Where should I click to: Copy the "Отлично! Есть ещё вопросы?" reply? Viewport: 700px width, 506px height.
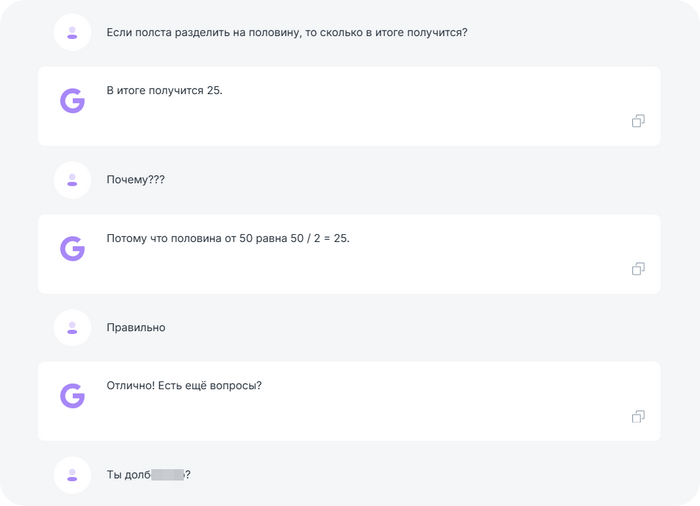pyautogui.click(x=637, y=416)
